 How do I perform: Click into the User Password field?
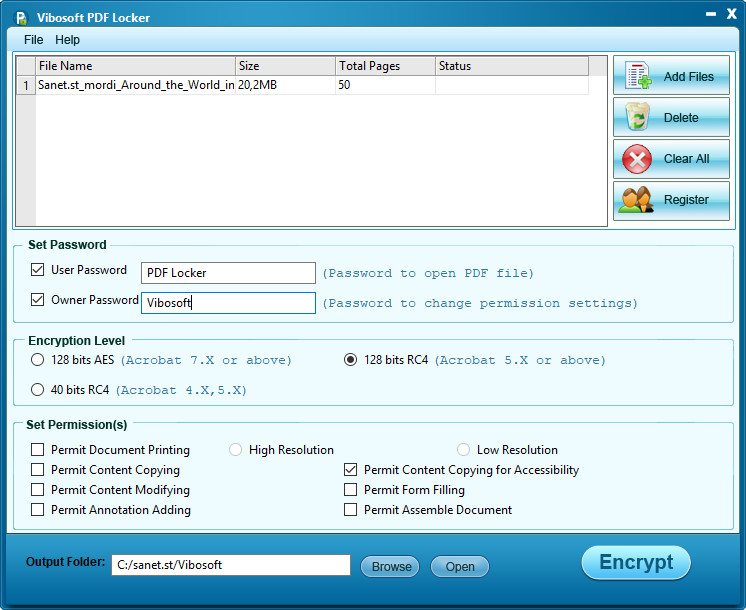[228, 273]
